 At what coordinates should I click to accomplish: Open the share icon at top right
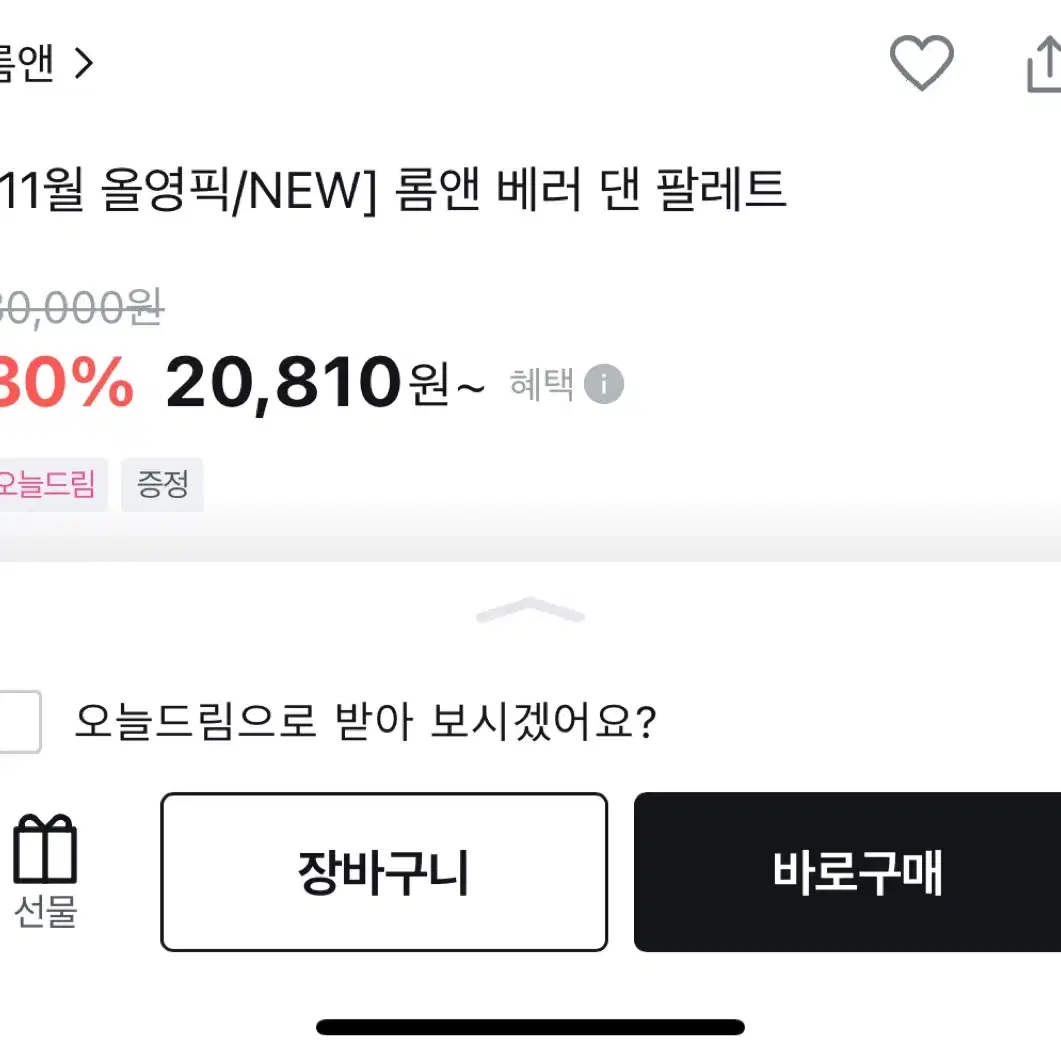pyautogui.click(x=1044, y=65)
